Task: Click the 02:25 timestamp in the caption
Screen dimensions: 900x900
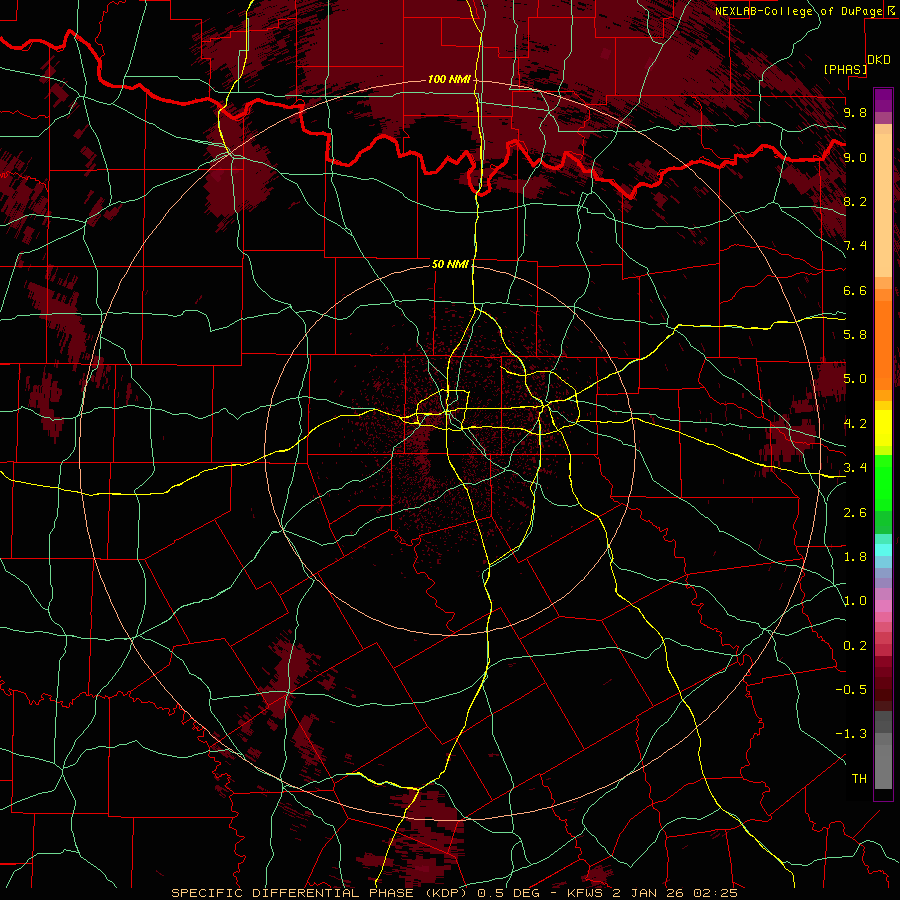Action: pyautogui.click(x=715, y=893)
